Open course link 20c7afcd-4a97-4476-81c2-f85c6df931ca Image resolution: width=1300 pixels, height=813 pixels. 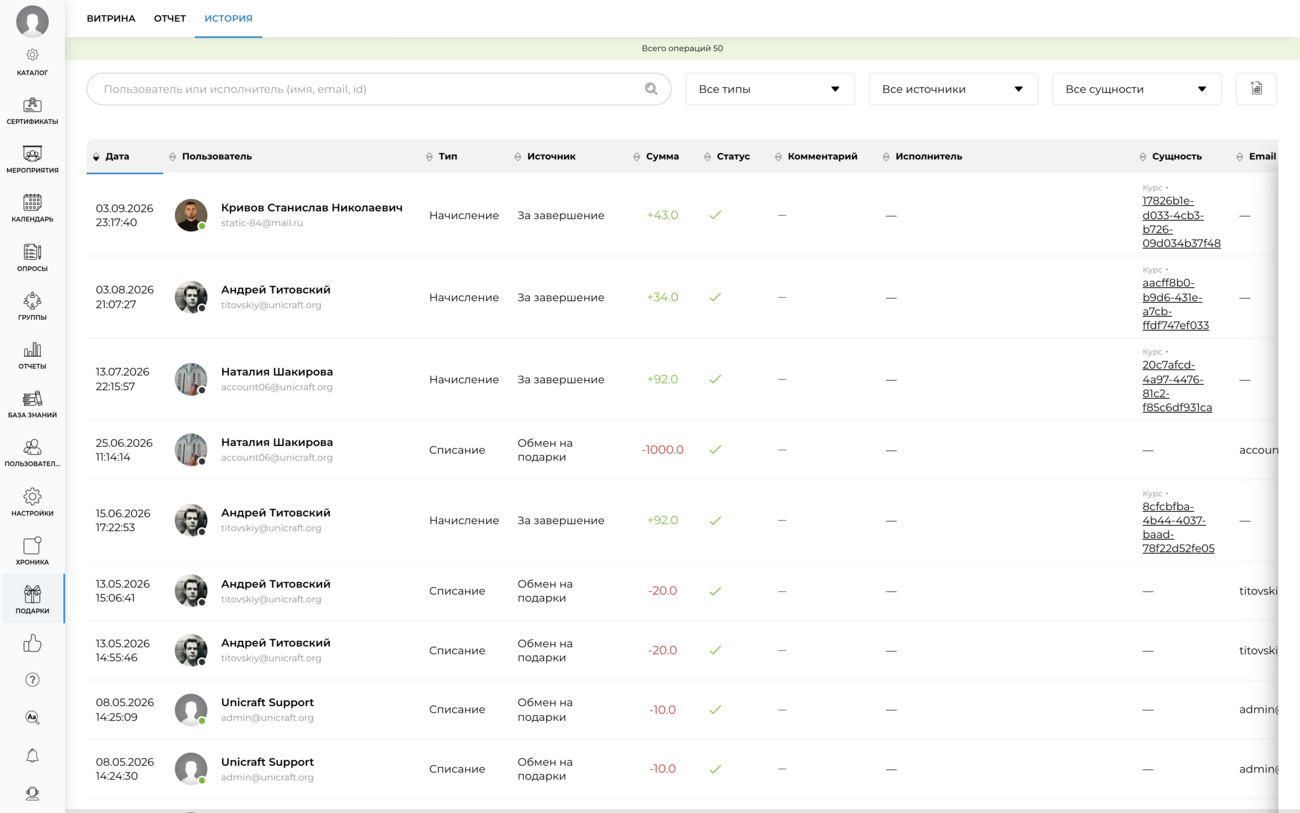[x=1177, y=386]
